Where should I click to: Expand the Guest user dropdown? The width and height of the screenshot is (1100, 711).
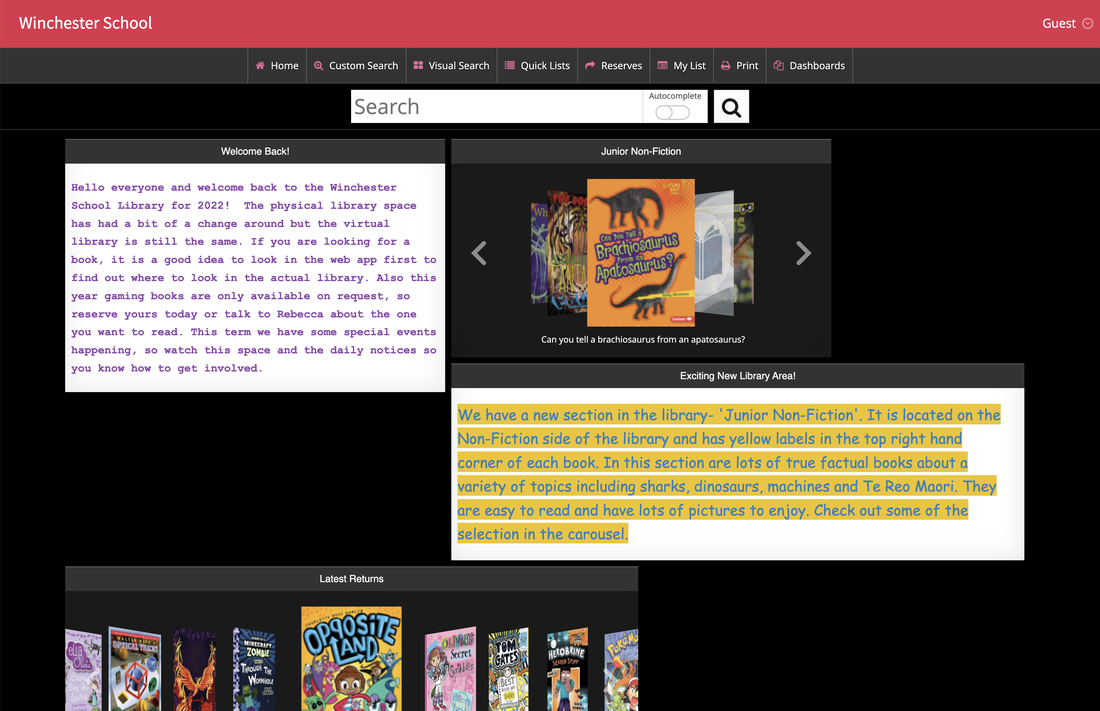click(1067, 23)
